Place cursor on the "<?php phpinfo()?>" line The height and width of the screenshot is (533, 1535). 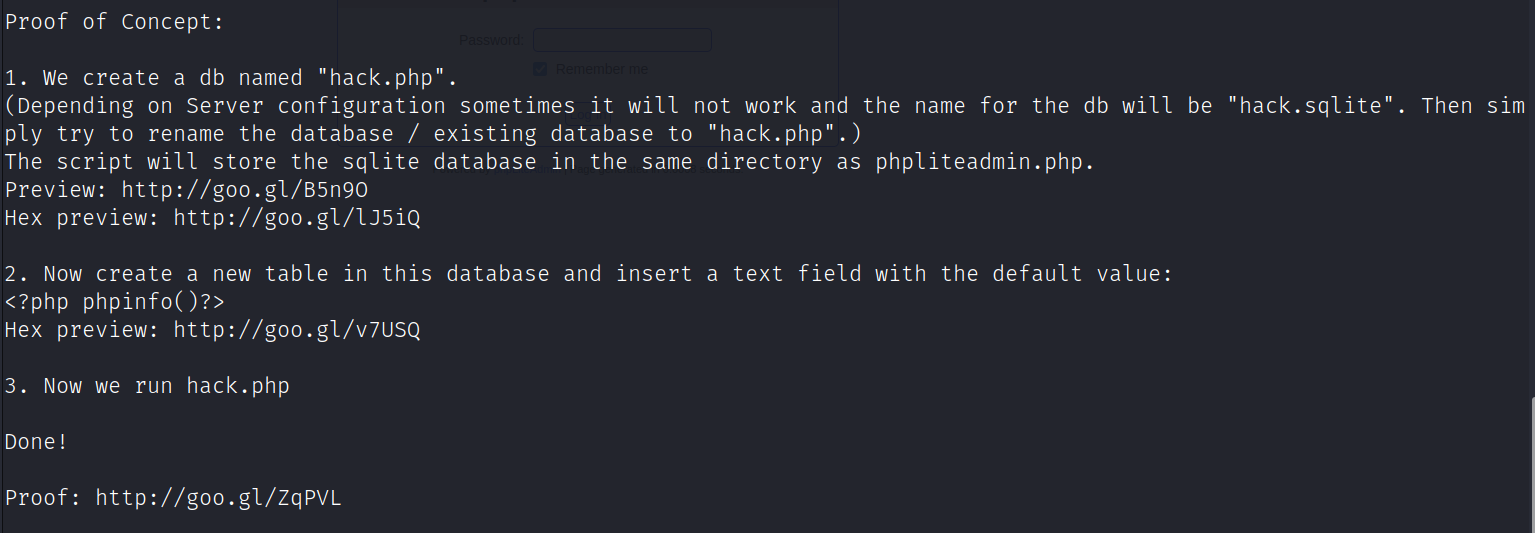coord(115,302)
